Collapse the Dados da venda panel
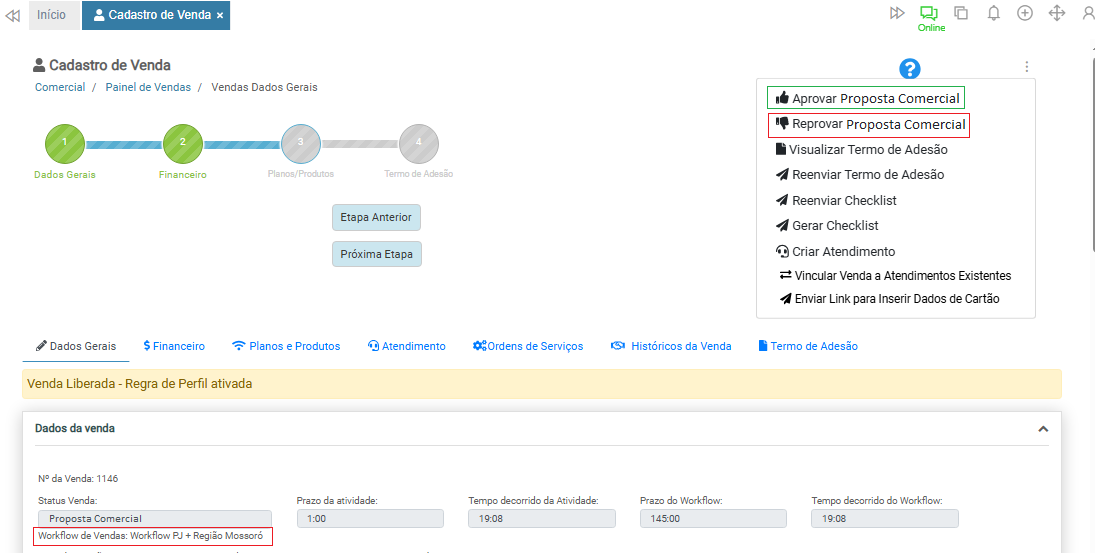1095x553 pixels. (x=1043, y=429)
